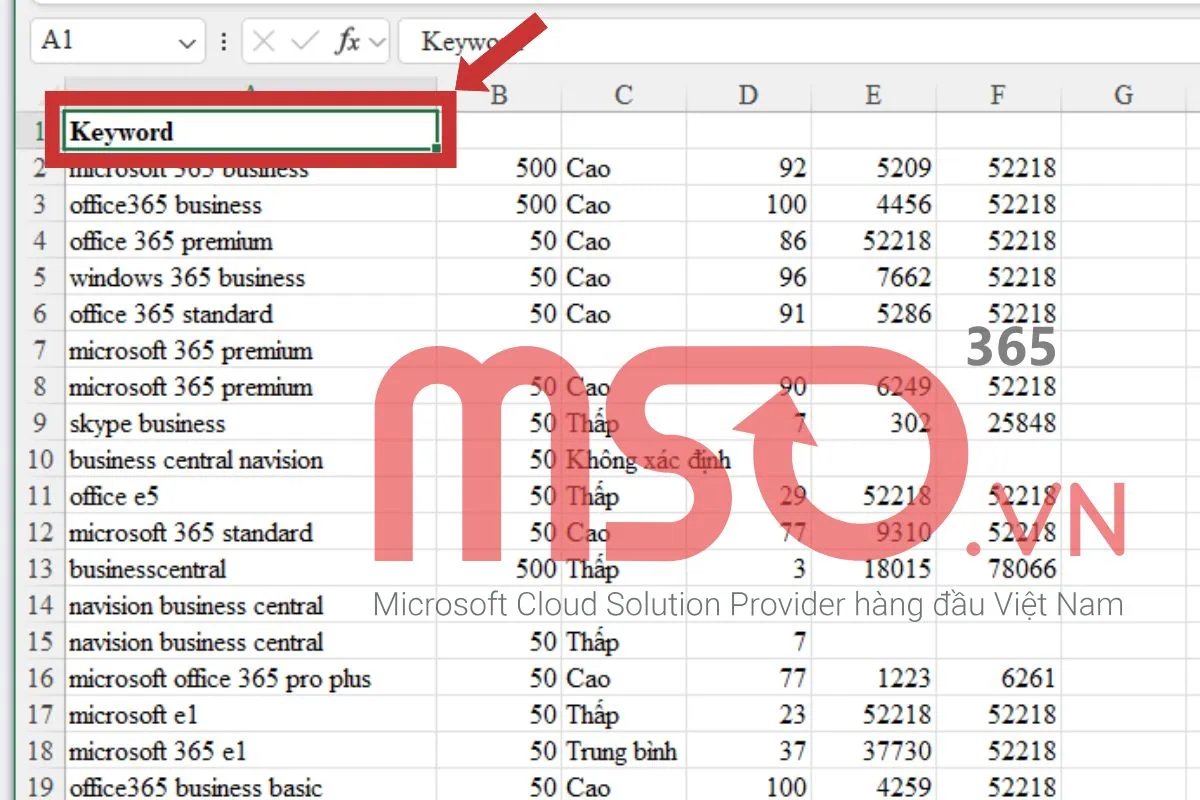The height and width of the screenshot is (800, 1200).
Task: Select column D header
Action: click(748, 95)
